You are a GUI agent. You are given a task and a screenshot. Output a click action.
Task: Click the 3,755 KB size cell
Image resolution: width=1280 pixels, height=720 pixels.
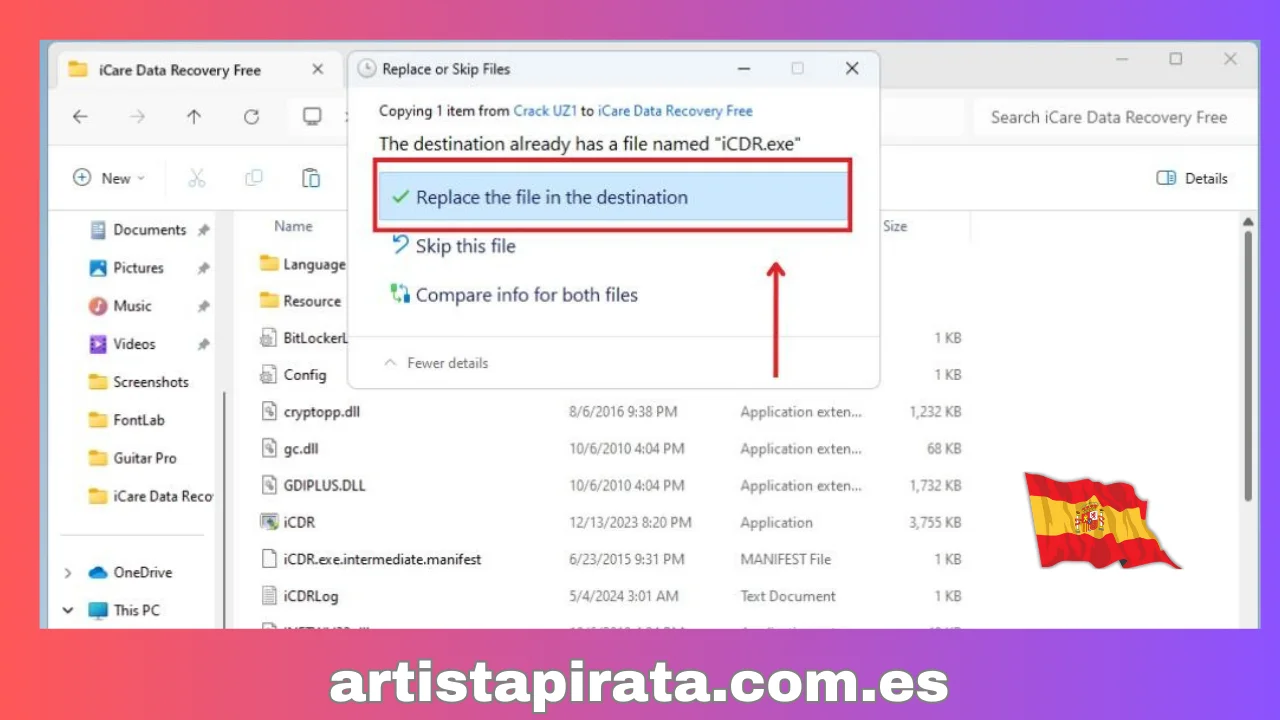935,522
